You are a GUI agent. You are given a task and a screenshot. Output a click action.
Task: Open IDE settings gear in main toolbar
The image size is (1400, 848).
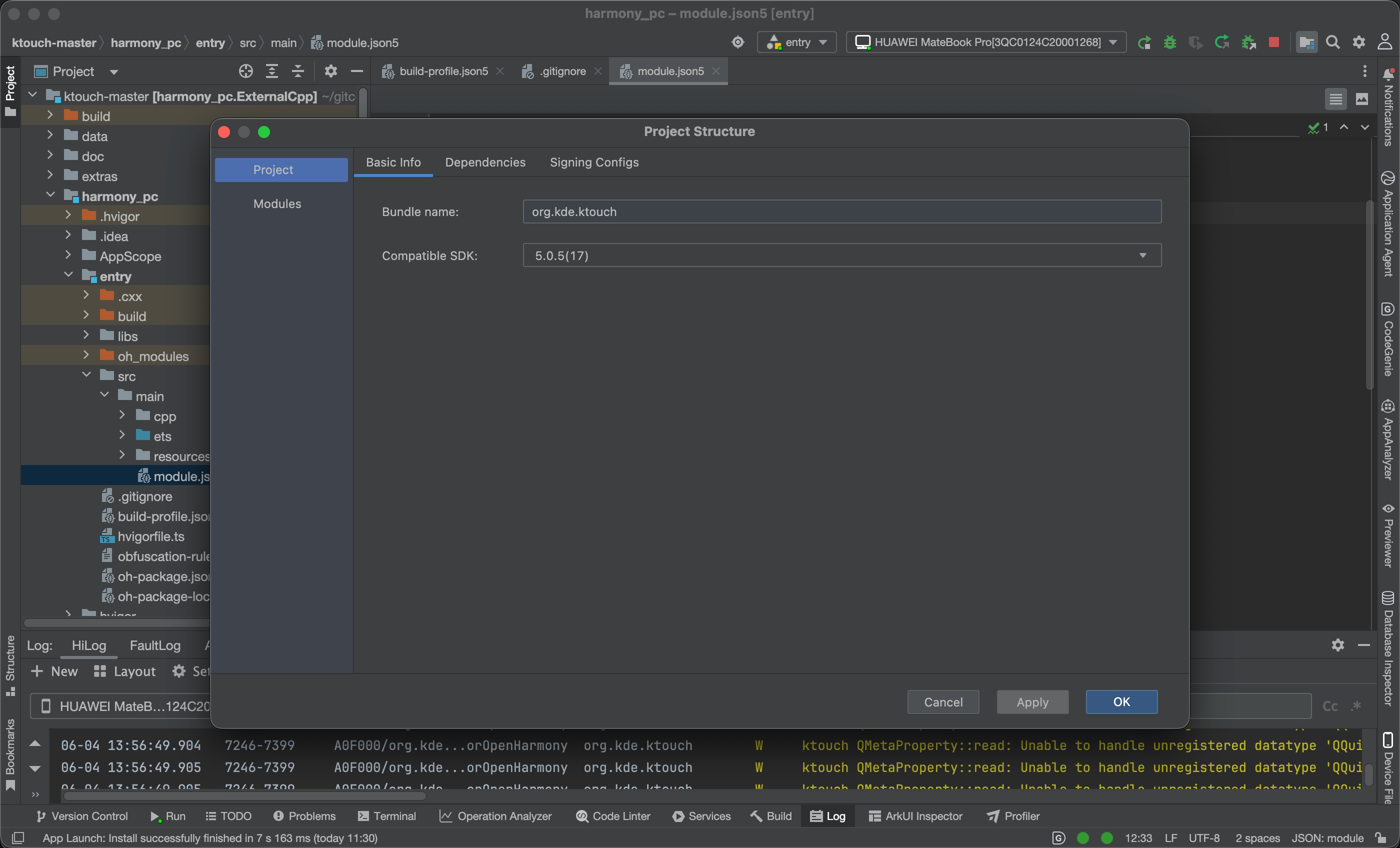click(1358, 42)
